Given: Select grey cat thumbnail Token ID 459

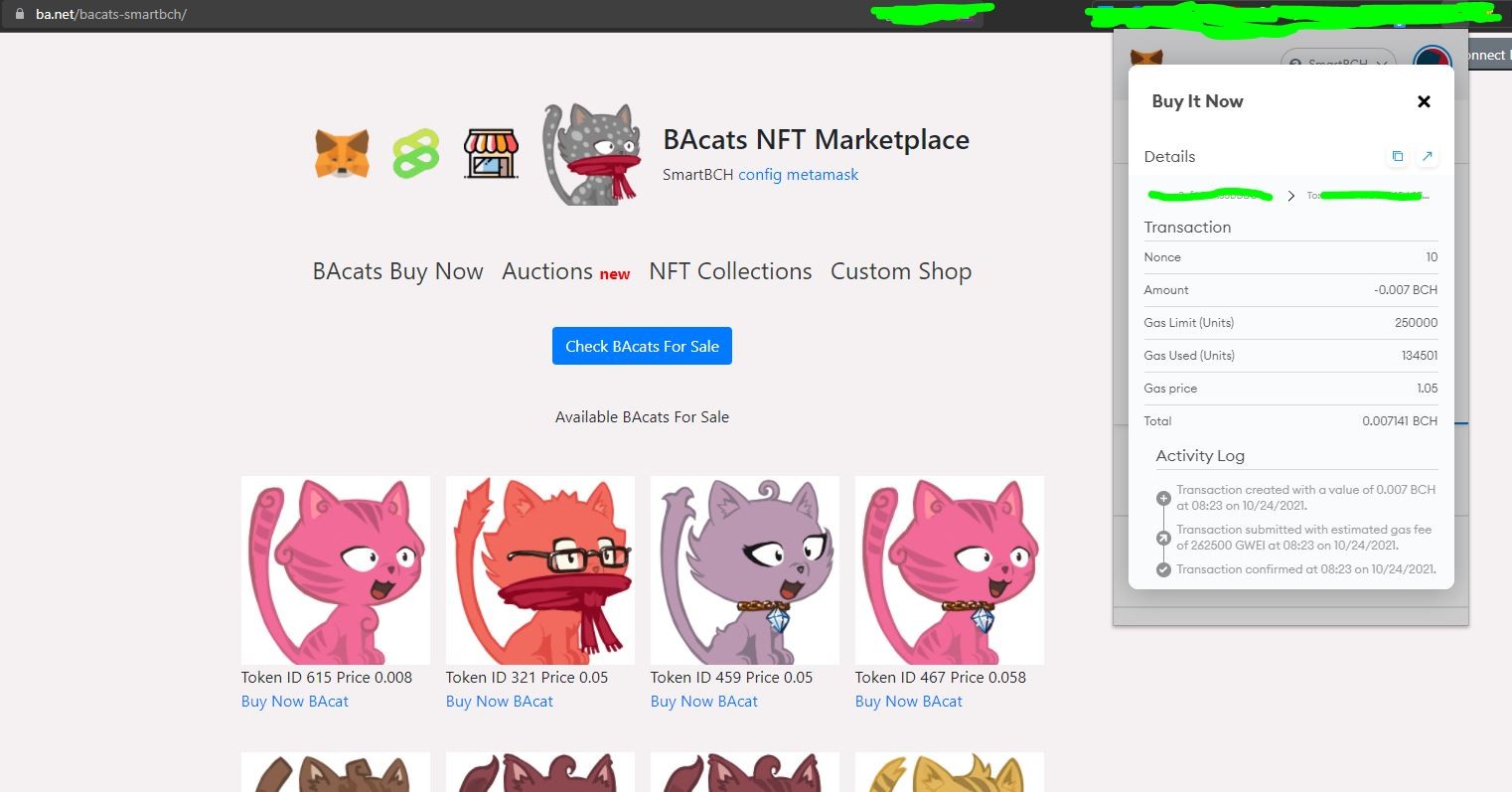Looking at the screenshot, I should pyautogui.click(x=745, y=570).
